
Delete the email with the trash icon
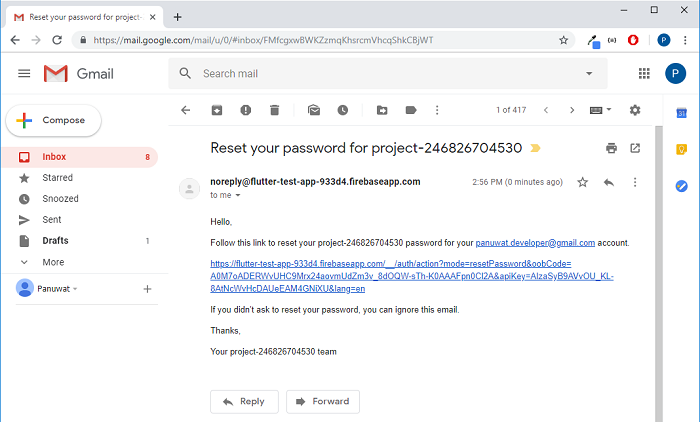tap(275, 110)
